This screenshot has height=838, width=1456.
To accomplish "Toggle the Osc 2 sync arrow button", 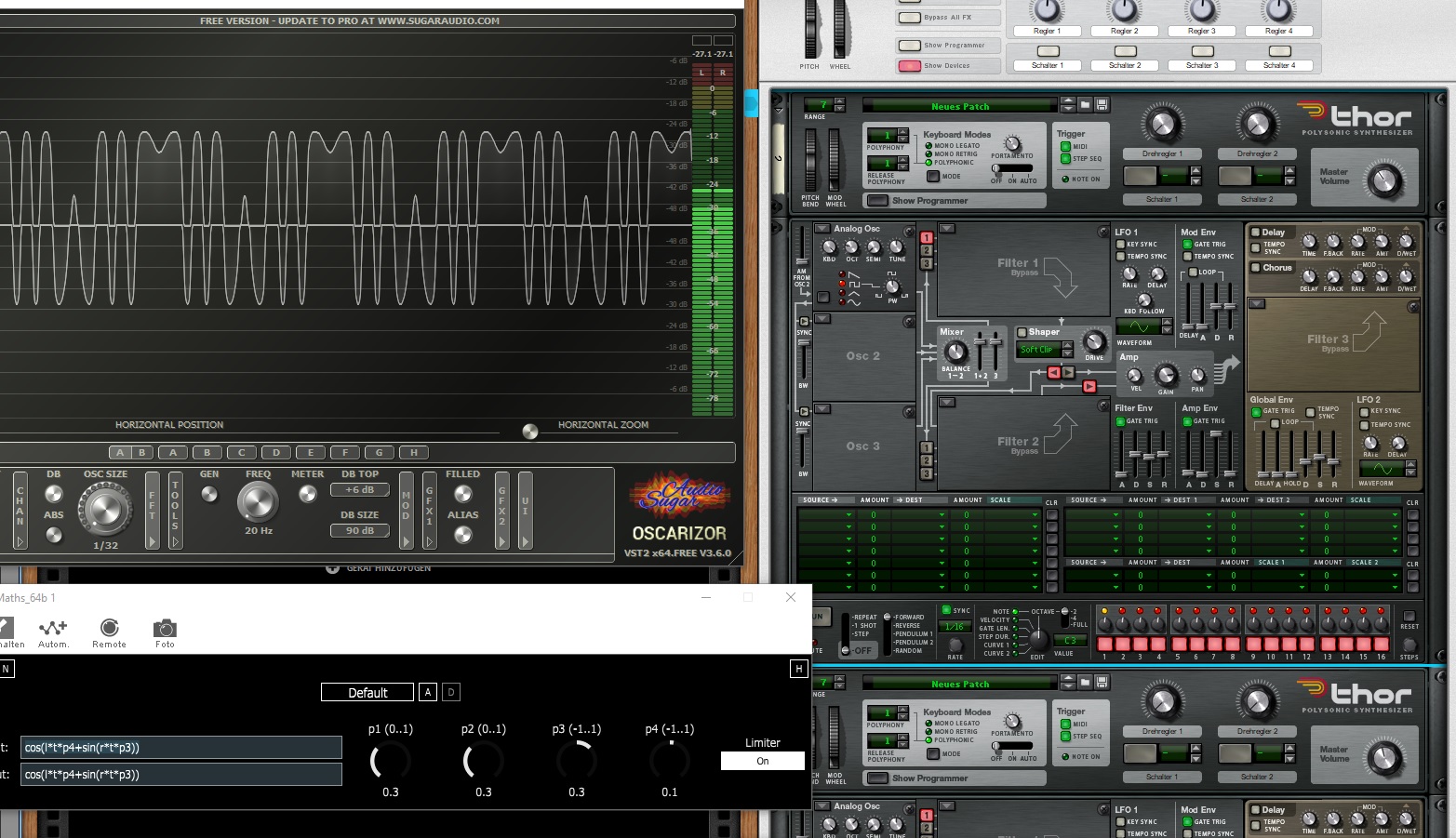I will (x=804, y=322).
